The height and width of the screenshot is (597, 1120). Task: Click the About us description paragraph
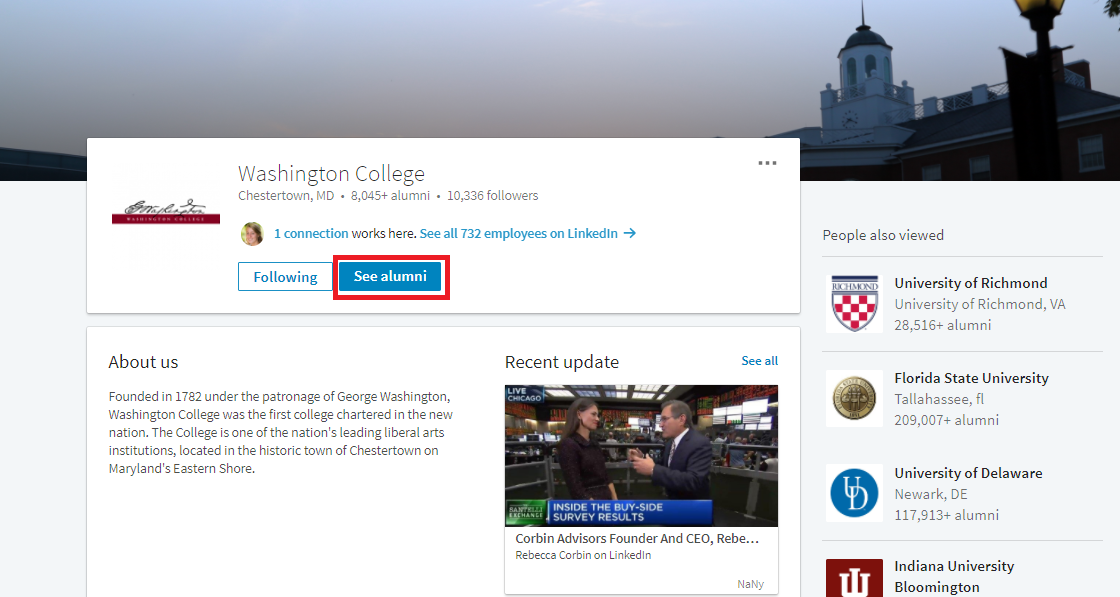(x=281, y=432)
